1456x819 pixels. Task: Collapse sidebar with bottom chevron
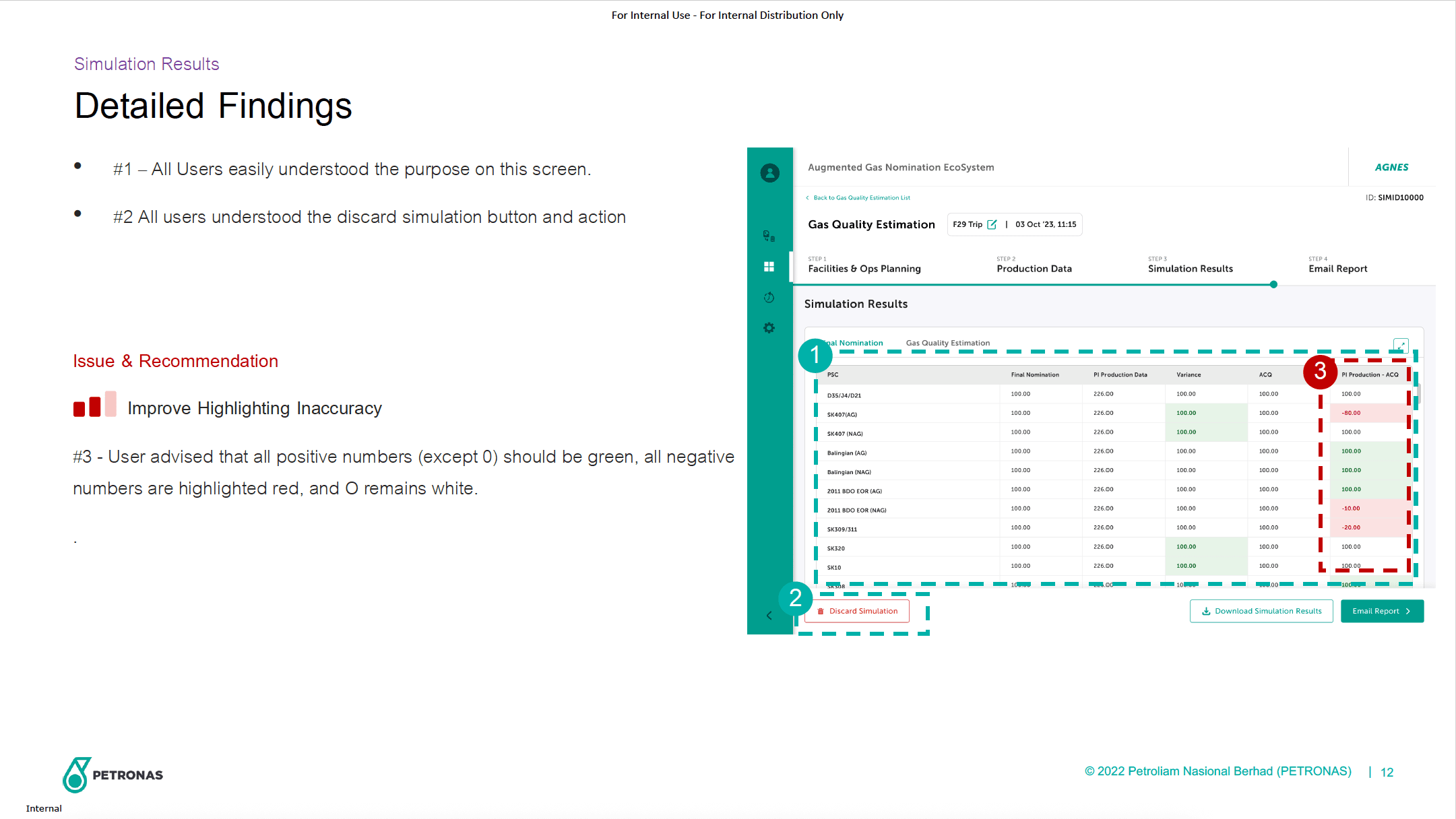(769, 616)
